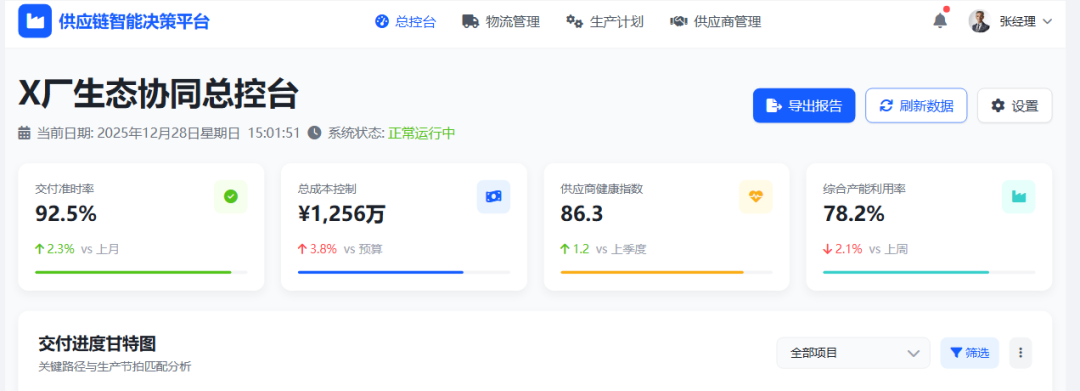Image resolution: width=1080 pixels, height=391 pixels.
Task: Click the heartbeat icon on 供应商健康指数 card
Action: coord(756,197)
